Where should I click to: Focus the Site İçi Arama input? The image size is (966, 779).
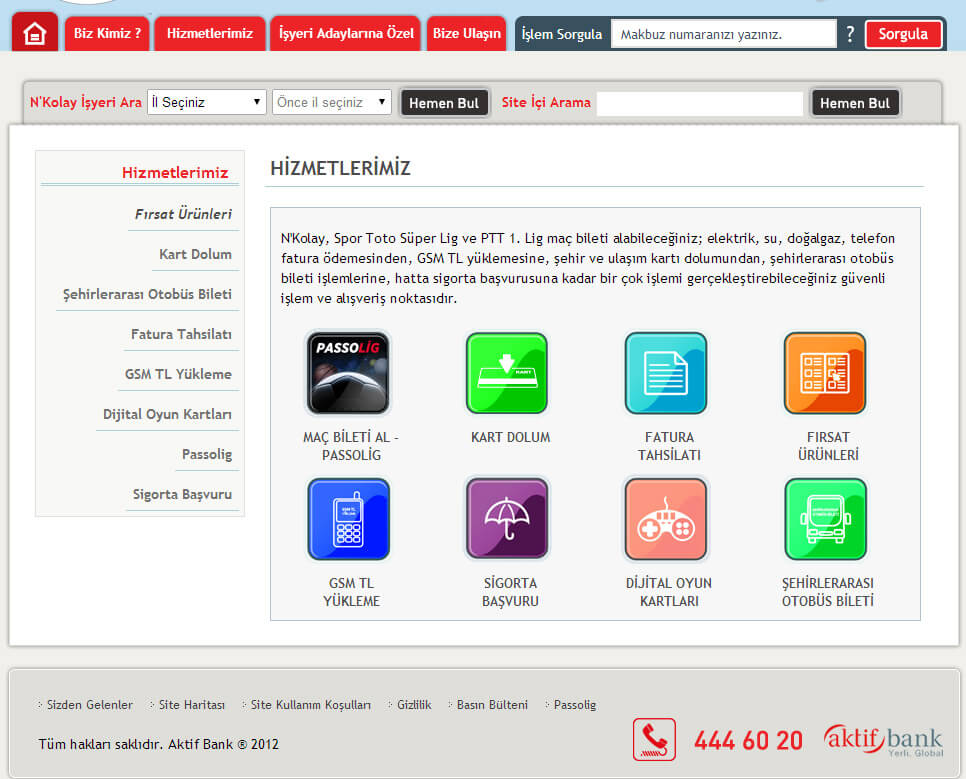coord(700,103)
